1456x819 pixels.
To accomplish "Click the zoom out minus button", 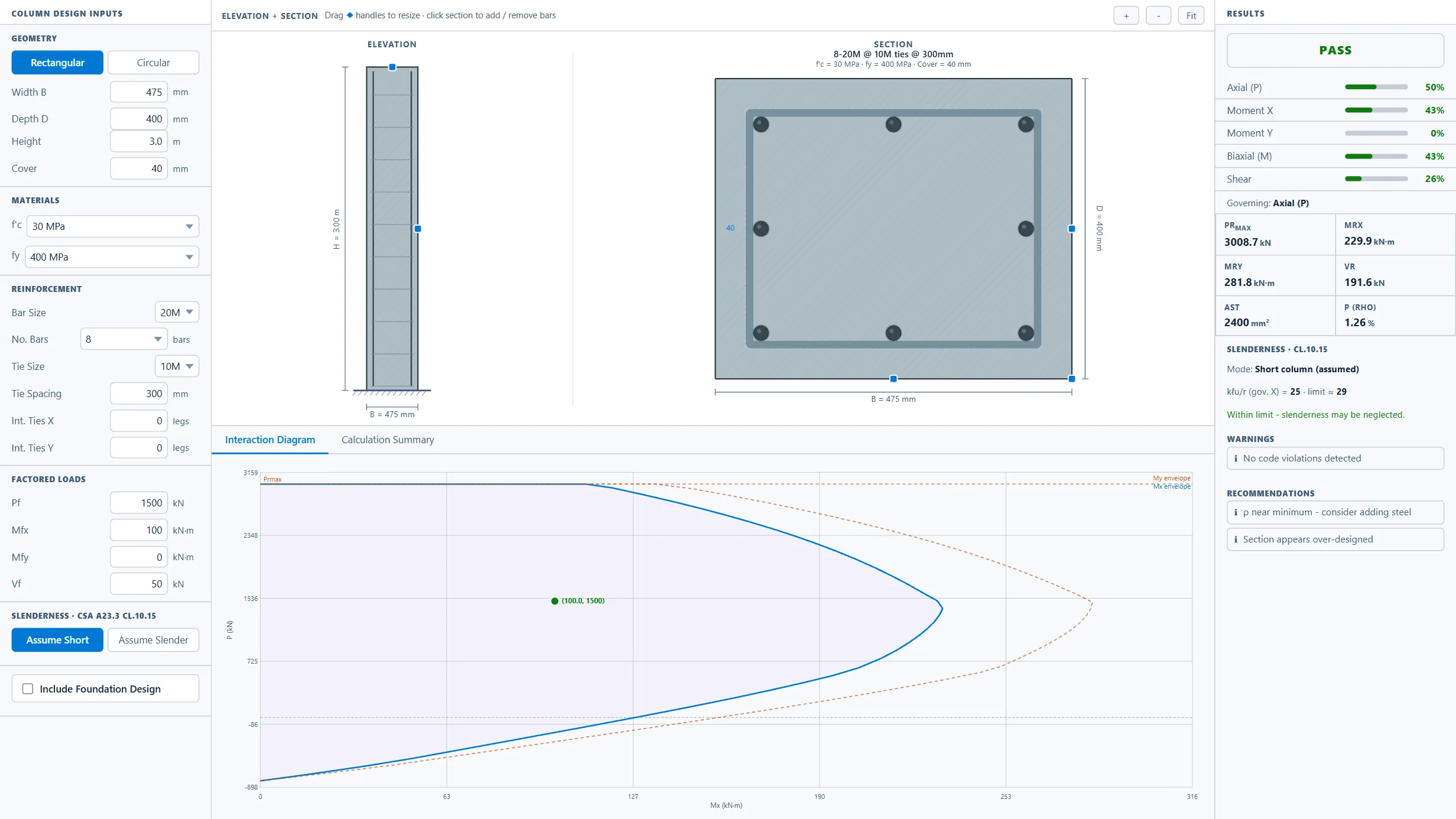I will pos(1158,16).
